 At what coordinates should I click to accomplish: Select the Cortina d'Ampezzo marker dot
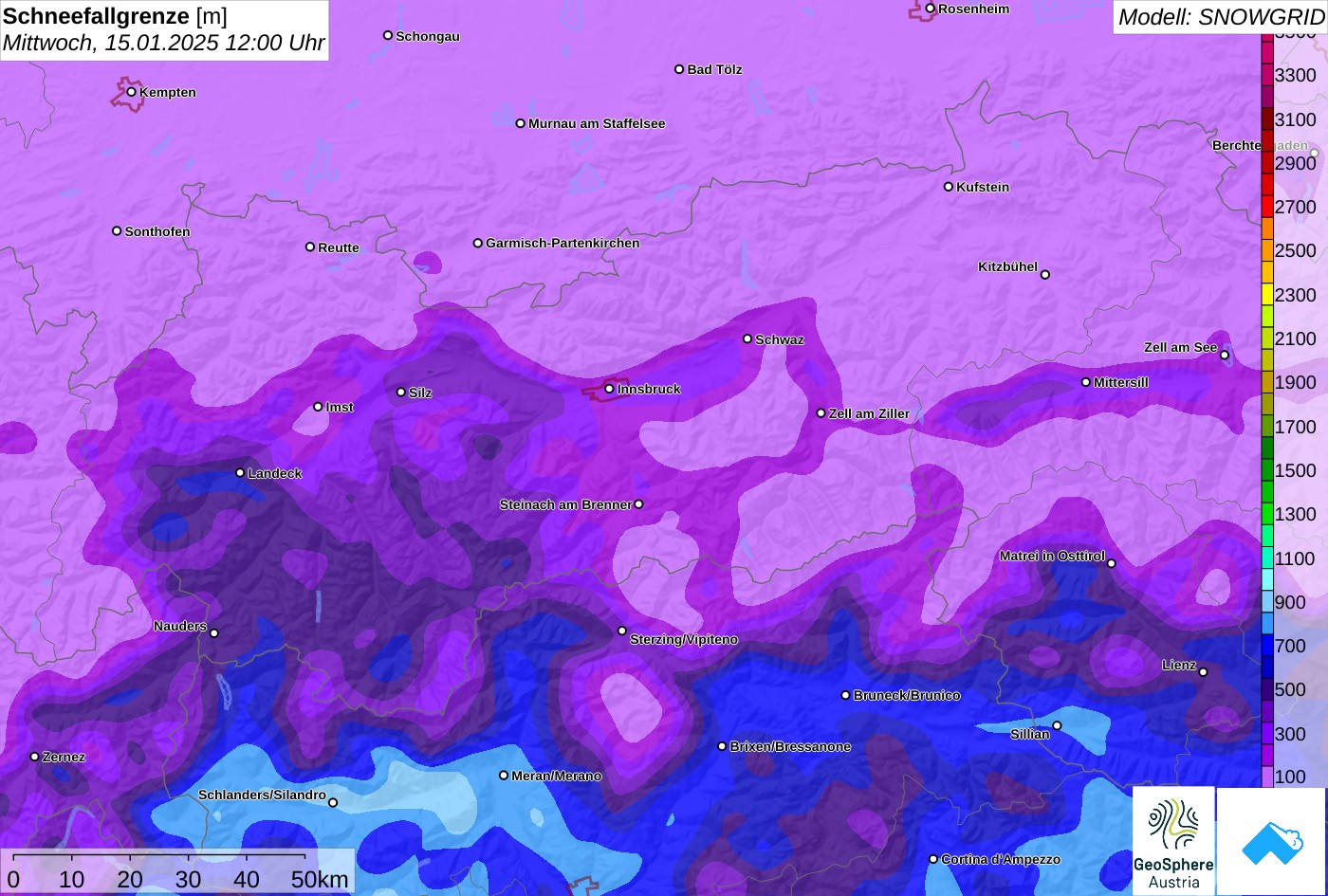pos(932,859)
